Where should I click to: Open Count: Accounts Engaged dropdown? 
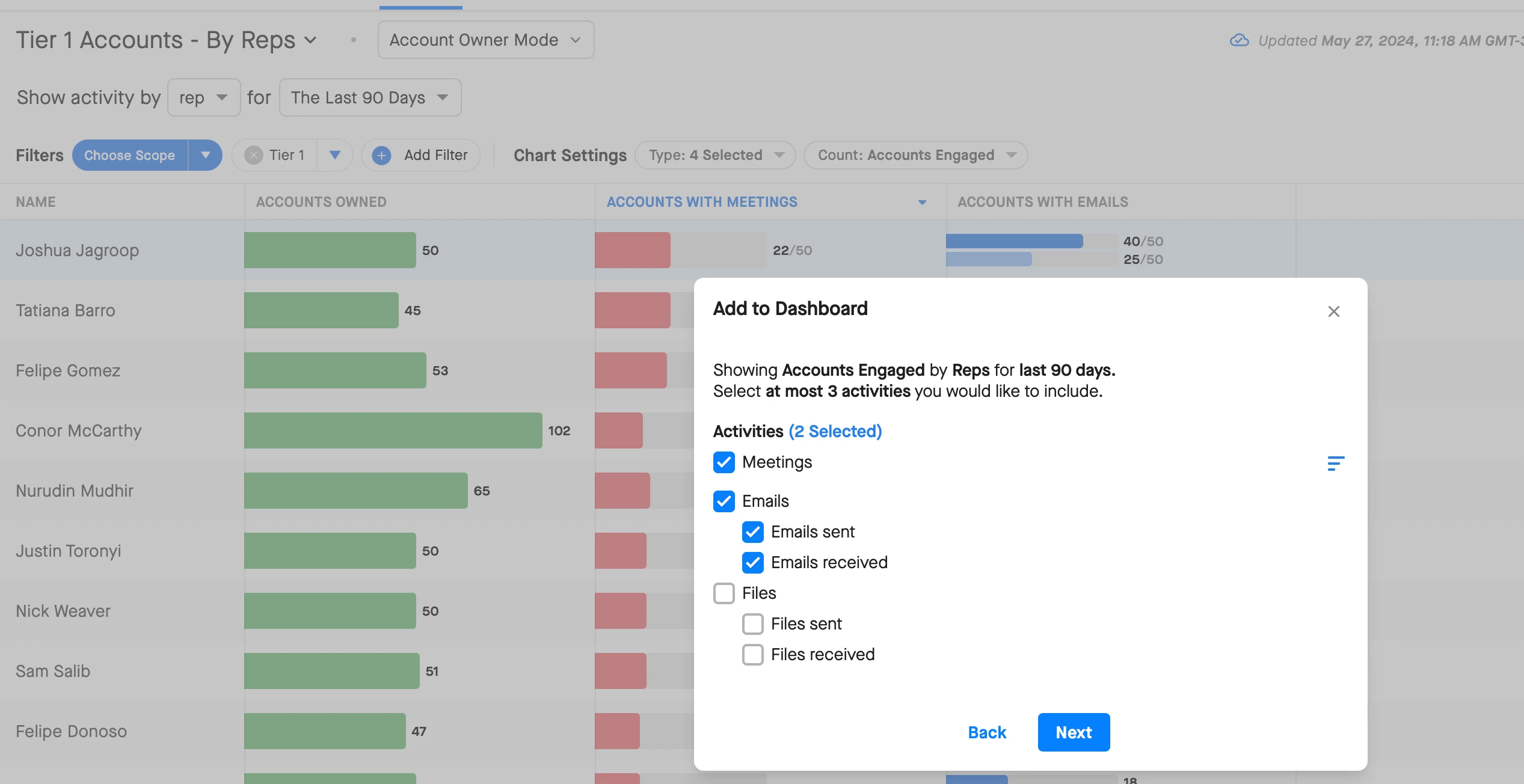[915, 155]
